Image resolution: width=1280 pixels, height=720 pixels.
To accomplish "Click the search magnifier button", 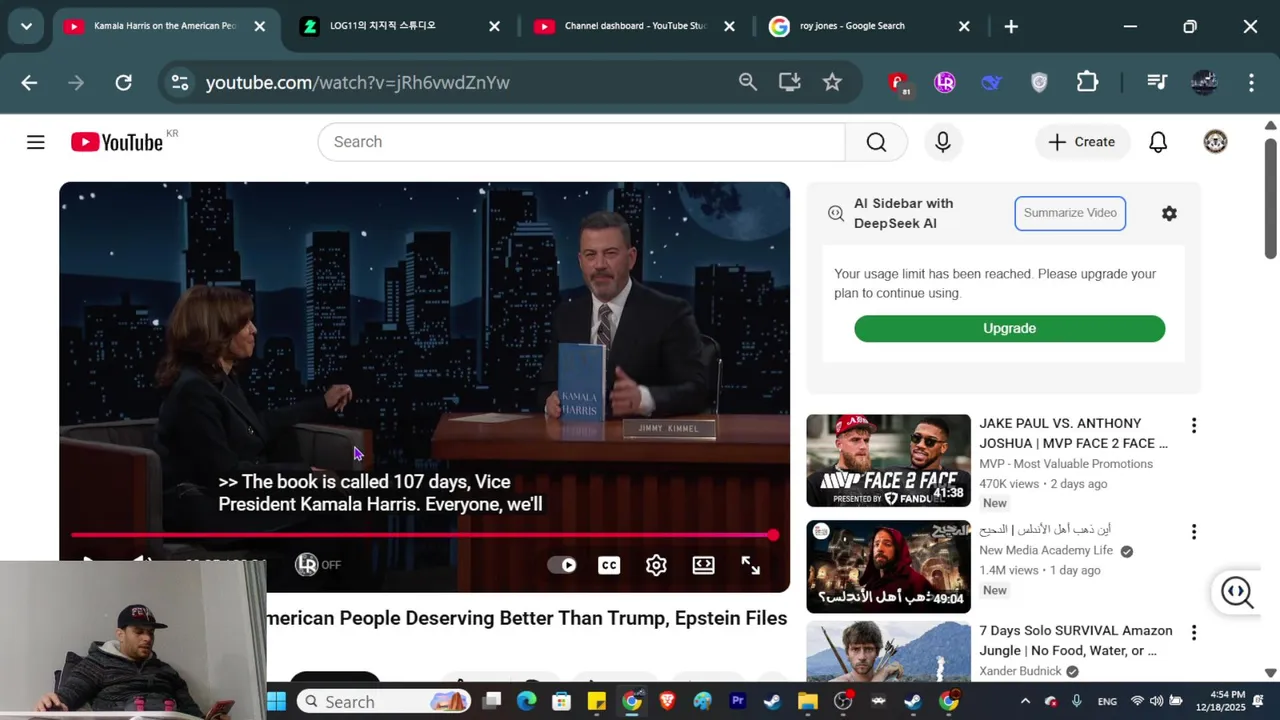I will (876, 142).
